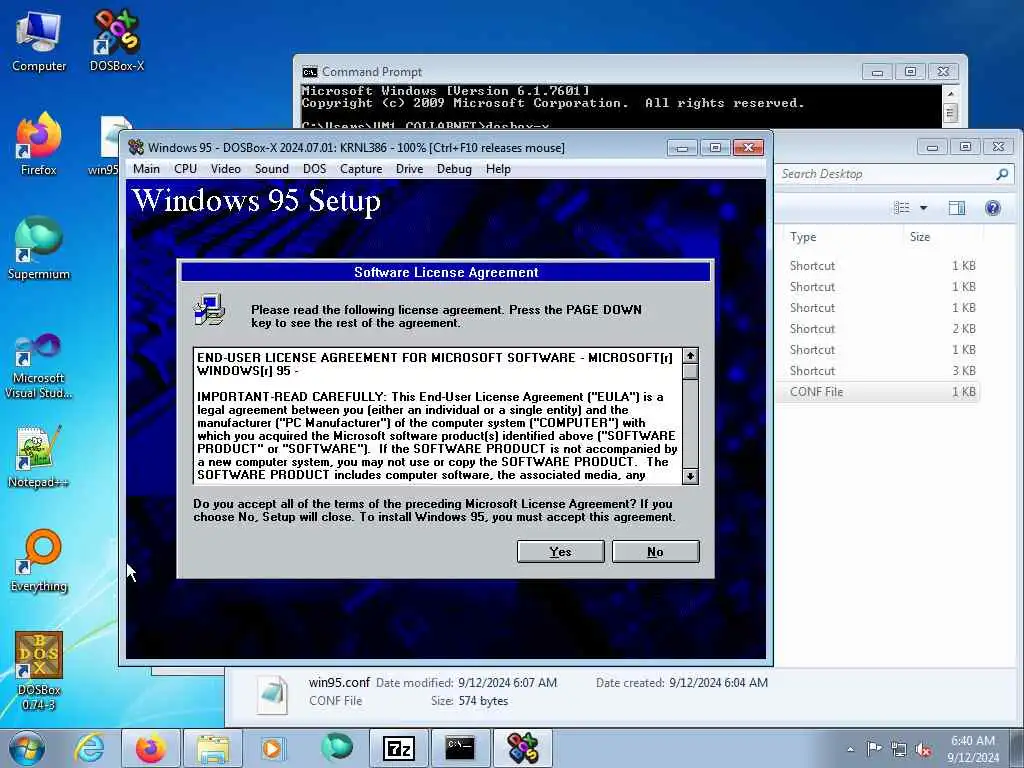Open the Video menu in DOSBox-X
1024x768 pixels.
[225, 168]
